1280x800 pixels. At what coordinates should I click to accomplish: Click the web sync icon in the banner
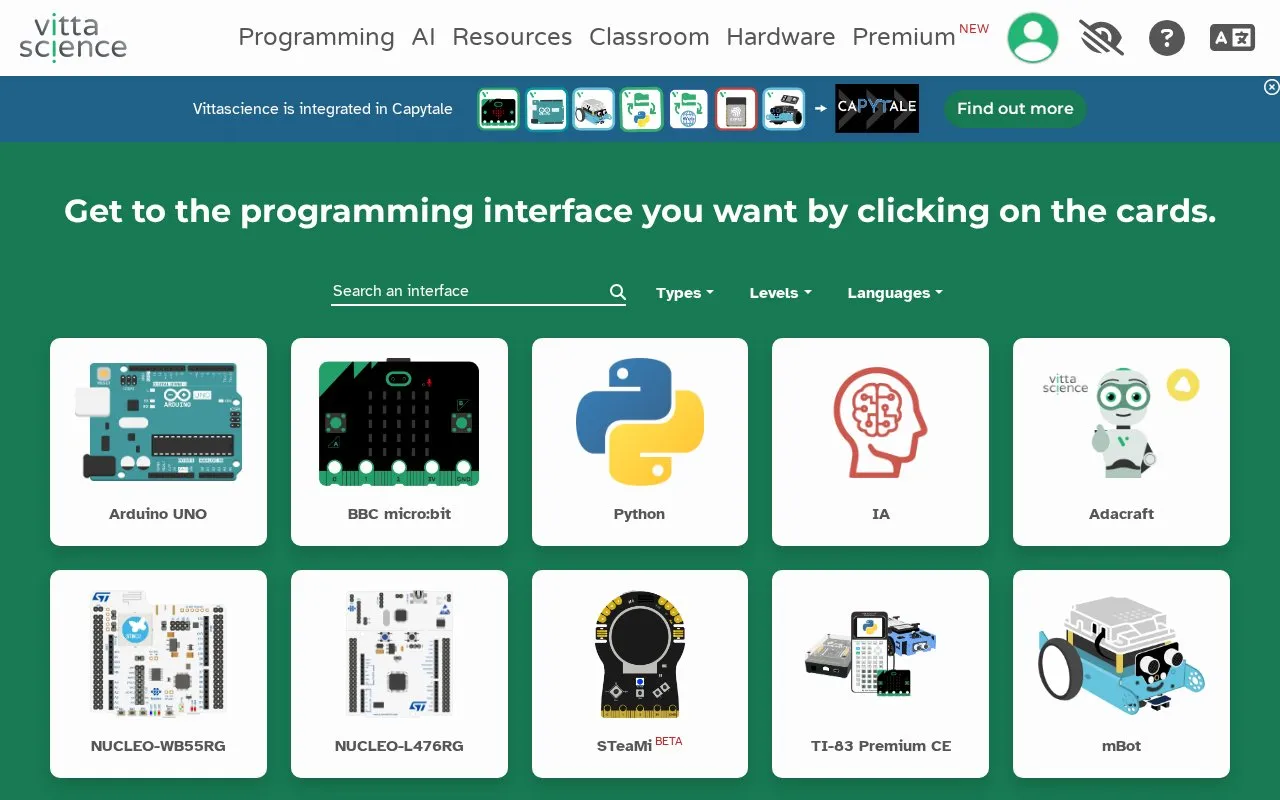point(688,109)
